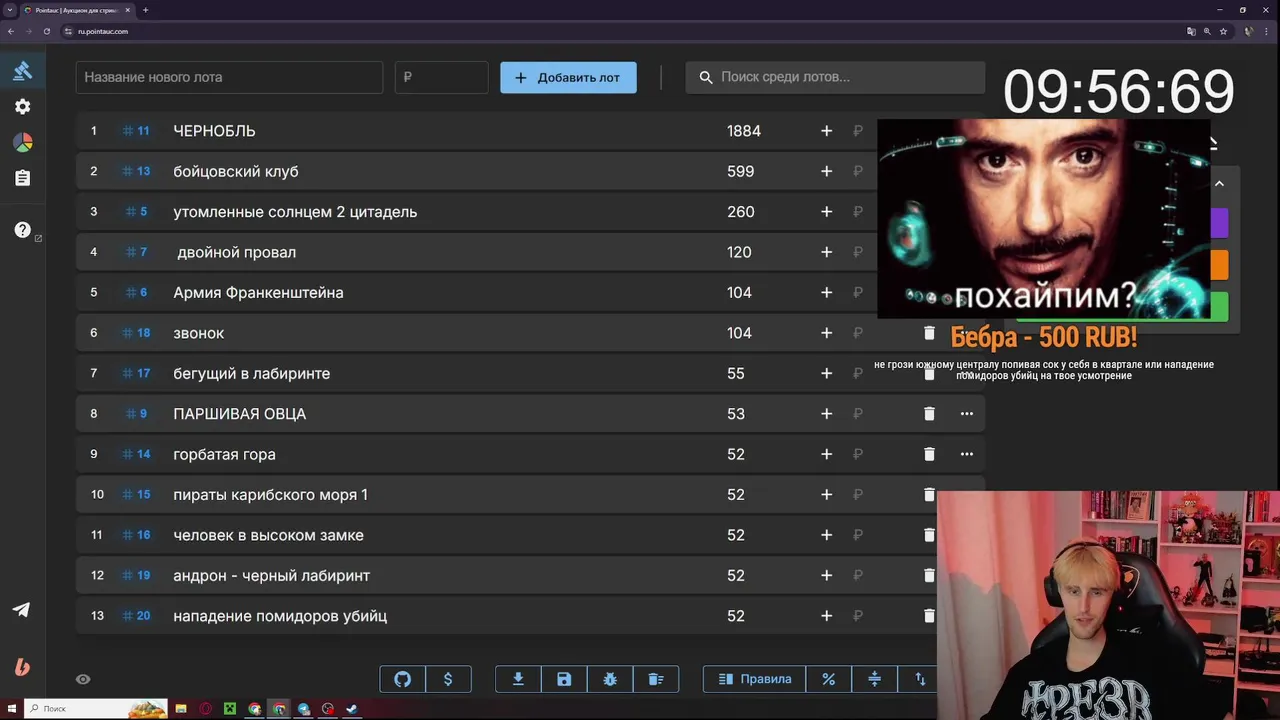Image resolution: width=1280 pixels, height=720 pixels.
Task: Open the pie chart statistics icon
Action: click(x=22, y=143)
